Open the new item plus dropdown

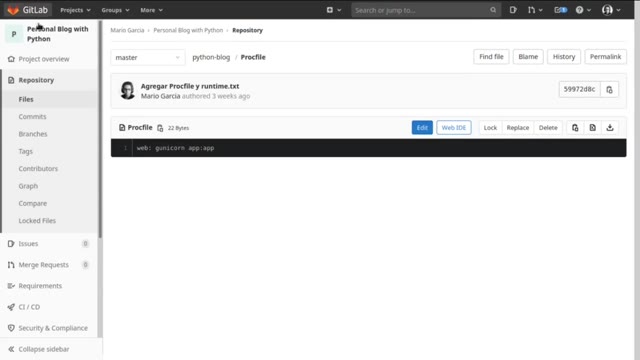coord(333,10)
